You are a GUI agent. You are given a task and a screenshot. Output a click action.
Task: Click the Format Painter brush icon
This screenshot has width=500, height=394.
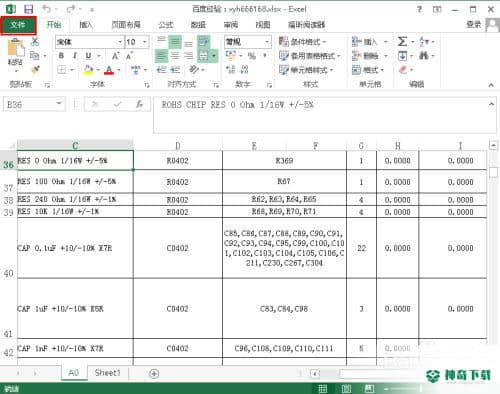point(35,70)
